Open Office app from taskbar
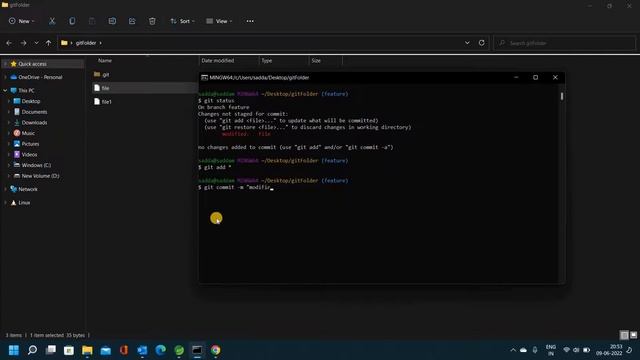 click(124, 350)
